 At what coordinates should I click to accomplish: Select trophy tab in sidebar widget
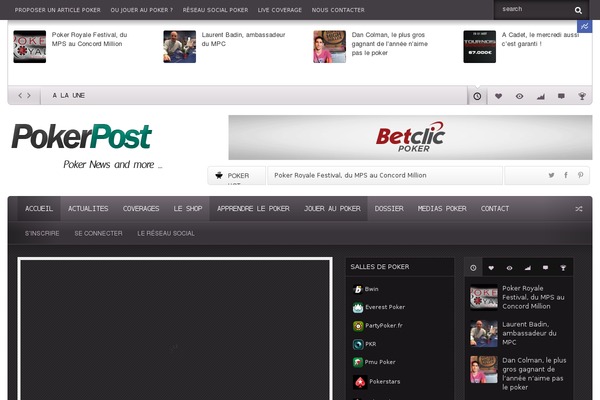click(563, 268)
